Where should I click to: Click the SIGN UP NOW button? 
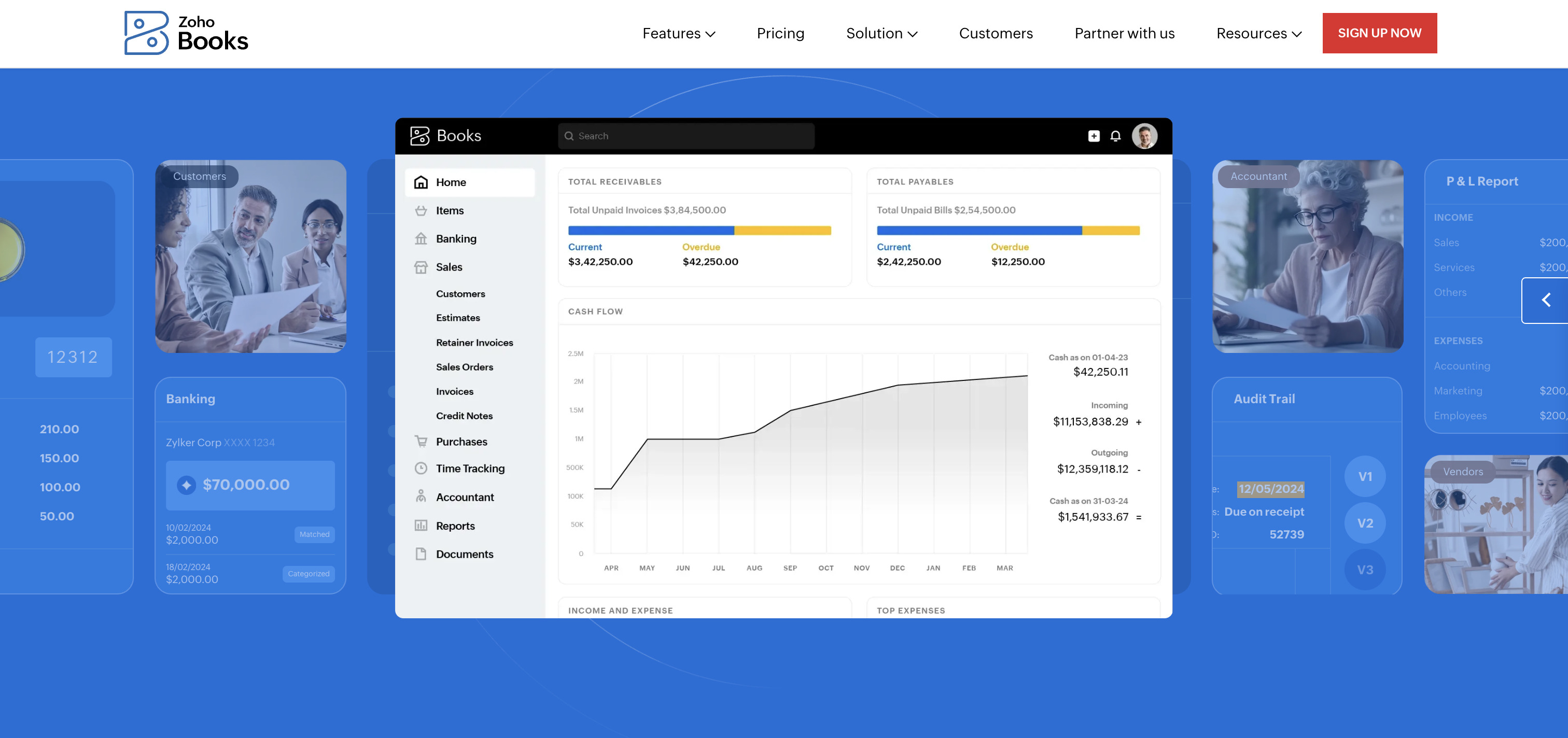(1379, 34)
